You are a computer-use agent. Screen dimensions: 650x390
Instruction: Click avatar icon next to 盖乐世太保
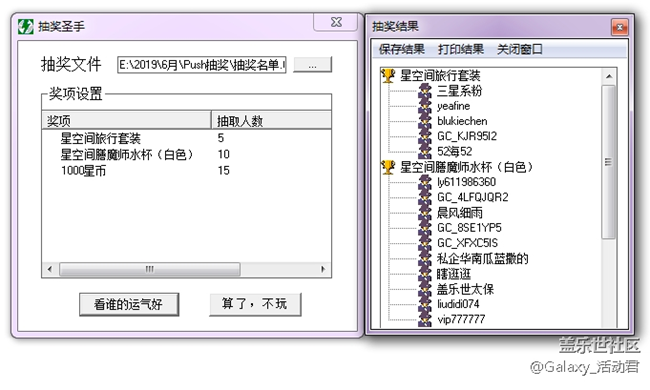[425, 289]
